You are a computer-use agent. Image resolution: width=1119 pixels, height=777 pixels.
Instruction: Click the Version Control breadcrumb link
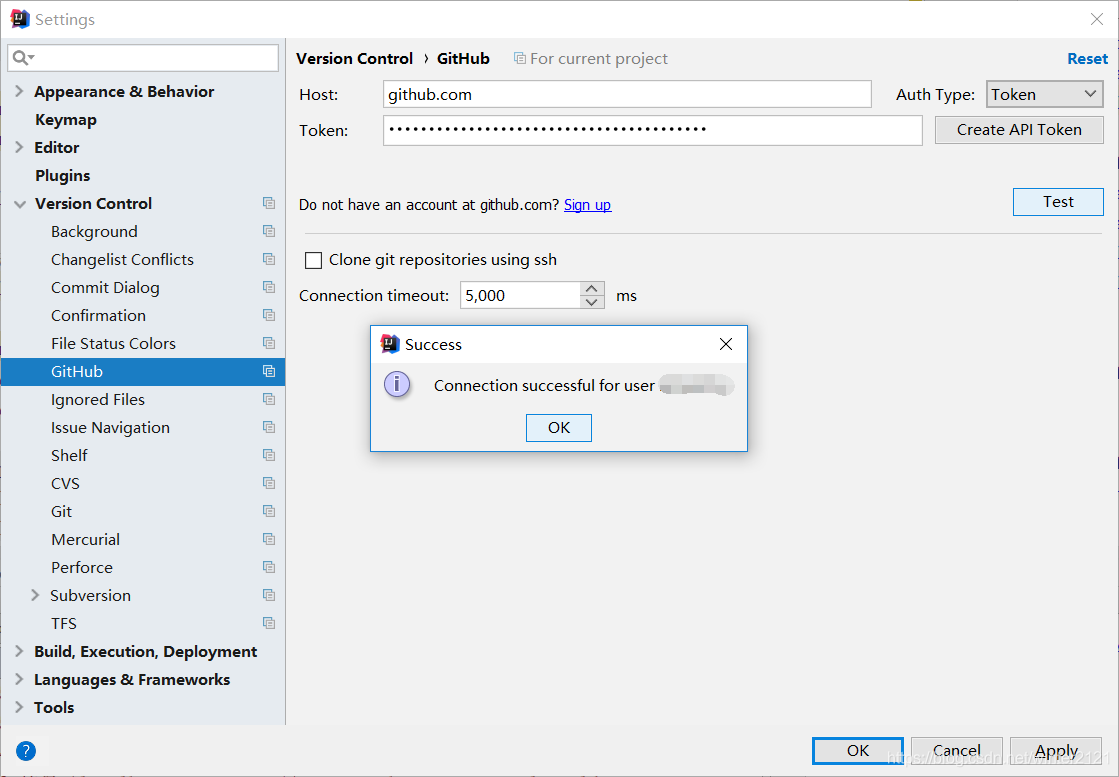(355, 58)
